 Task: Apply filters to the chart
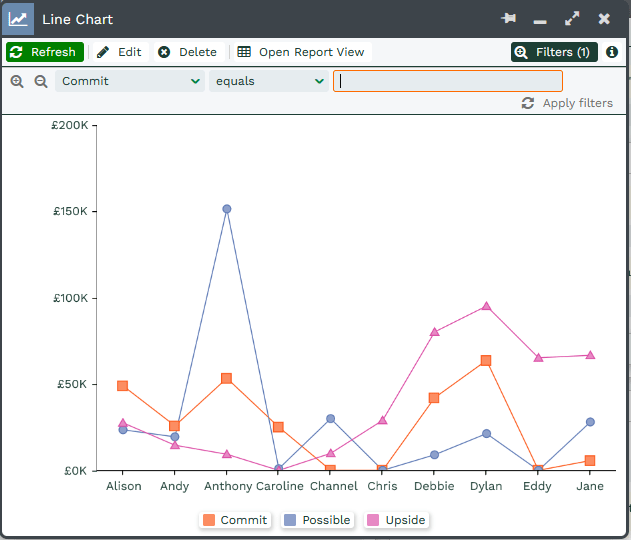pyautogui.click(x=567, y=103)
